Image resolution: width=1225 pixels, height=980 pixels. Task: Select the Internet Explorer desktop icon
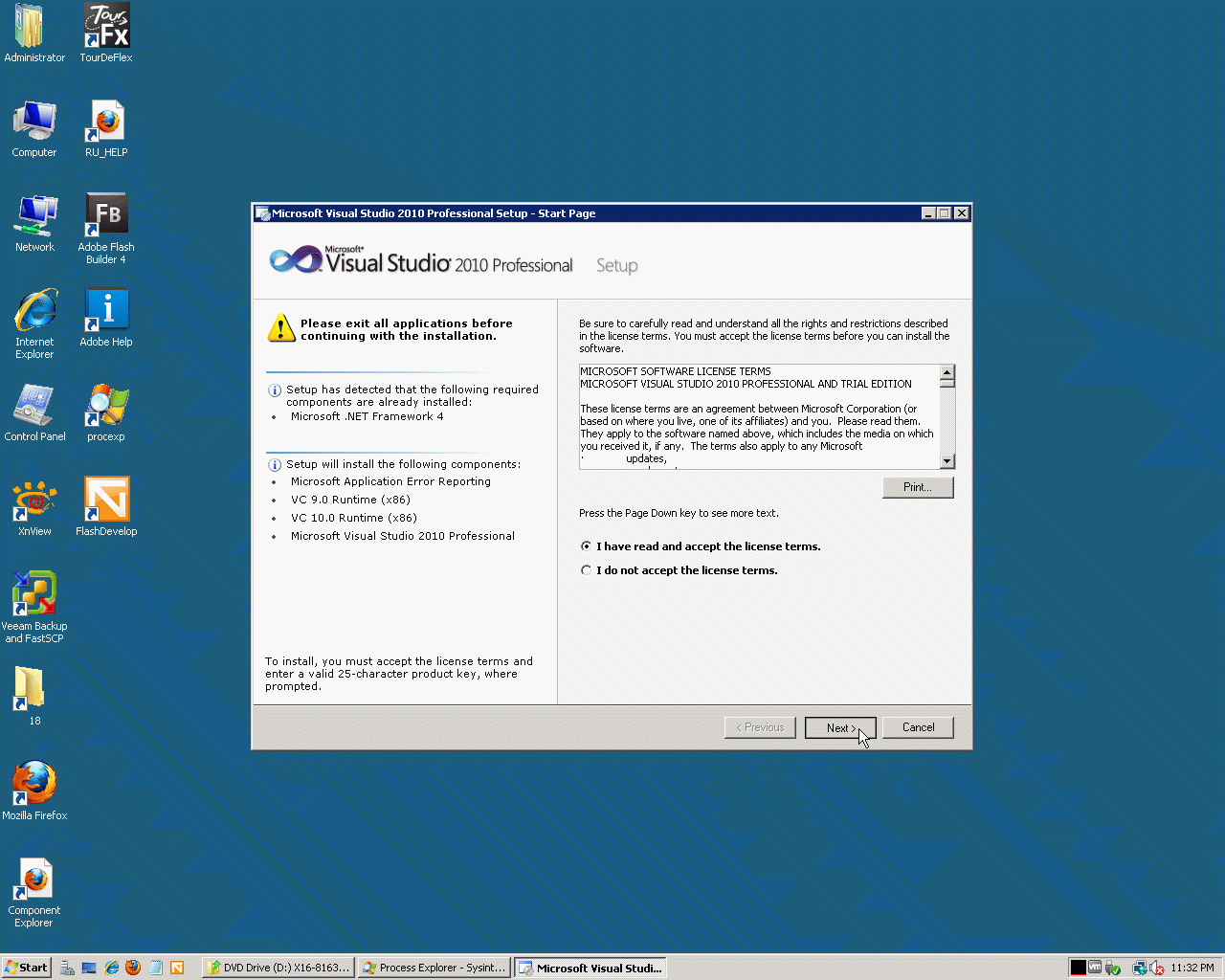pos(34,323)
